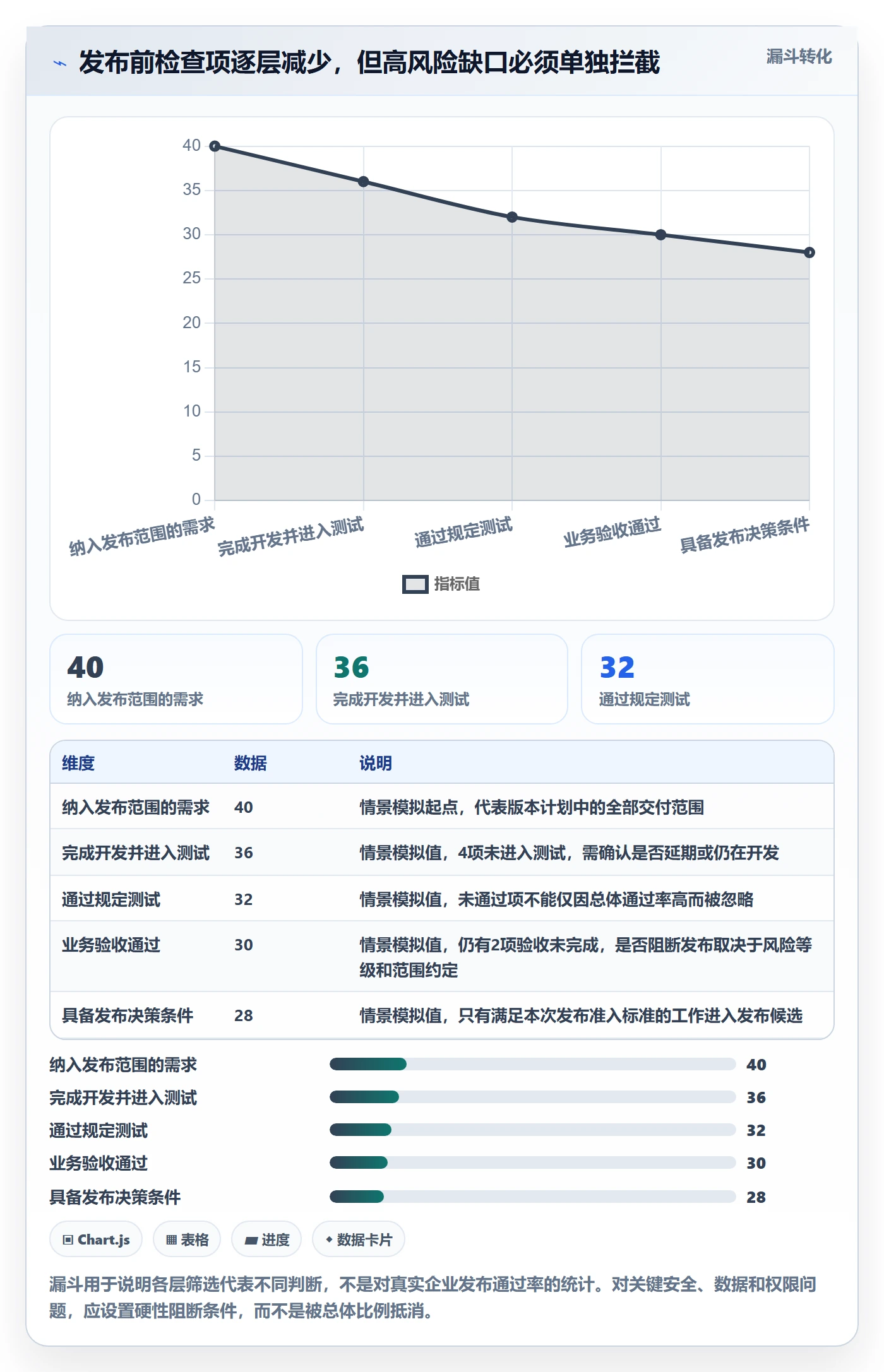Image resolution: width=884 pixels, height=1372 pixels.
Task: Click the 数据 column header
Action: coord(251,763)
